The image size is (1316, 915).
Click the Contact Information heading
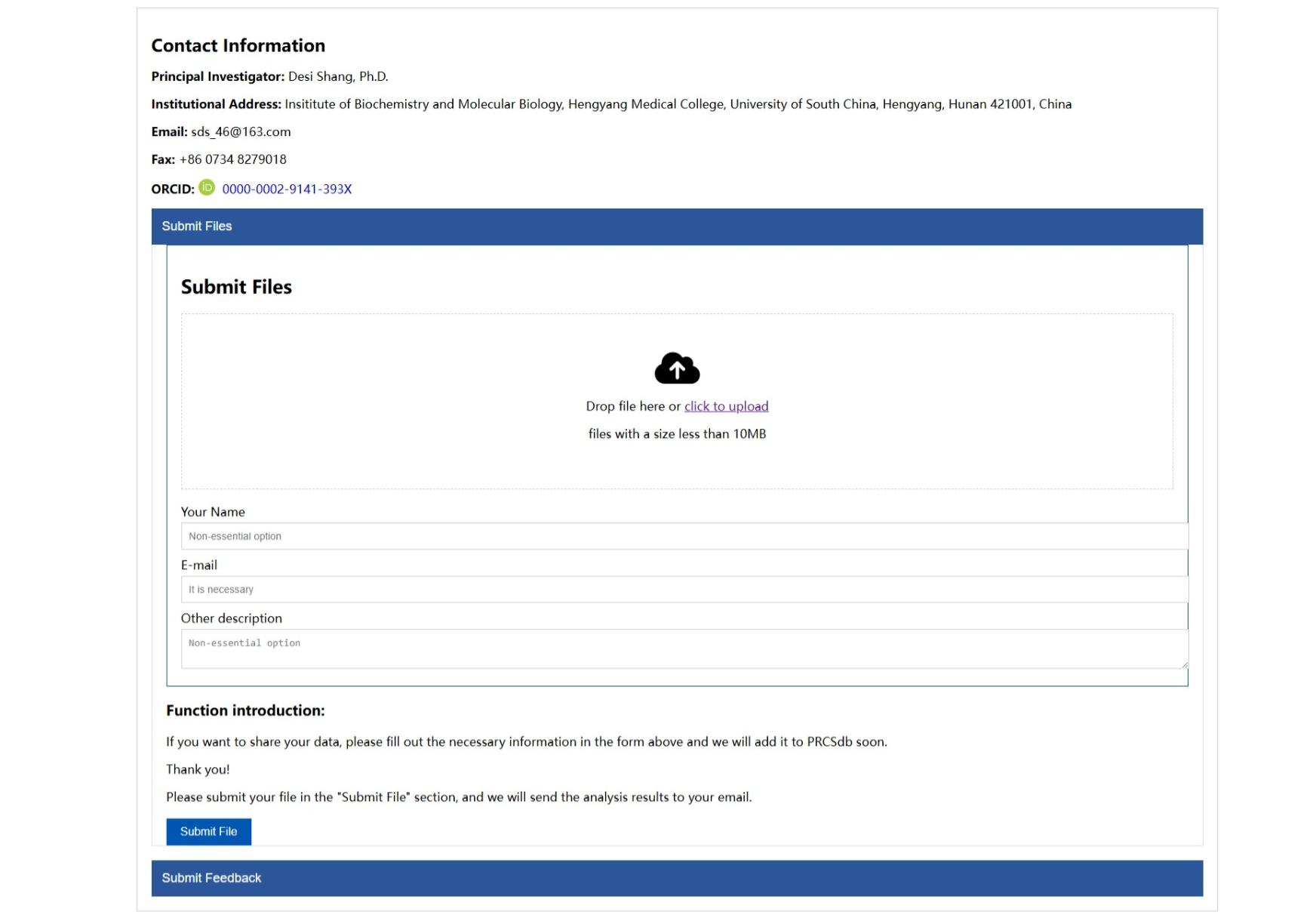tap(238, 46)
